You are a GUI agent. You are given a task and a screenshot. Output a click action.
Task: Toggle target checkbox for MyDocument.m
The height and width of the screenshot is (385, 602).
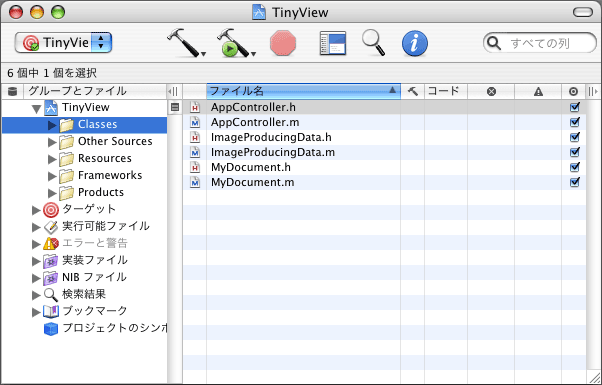tap(574, 182)
